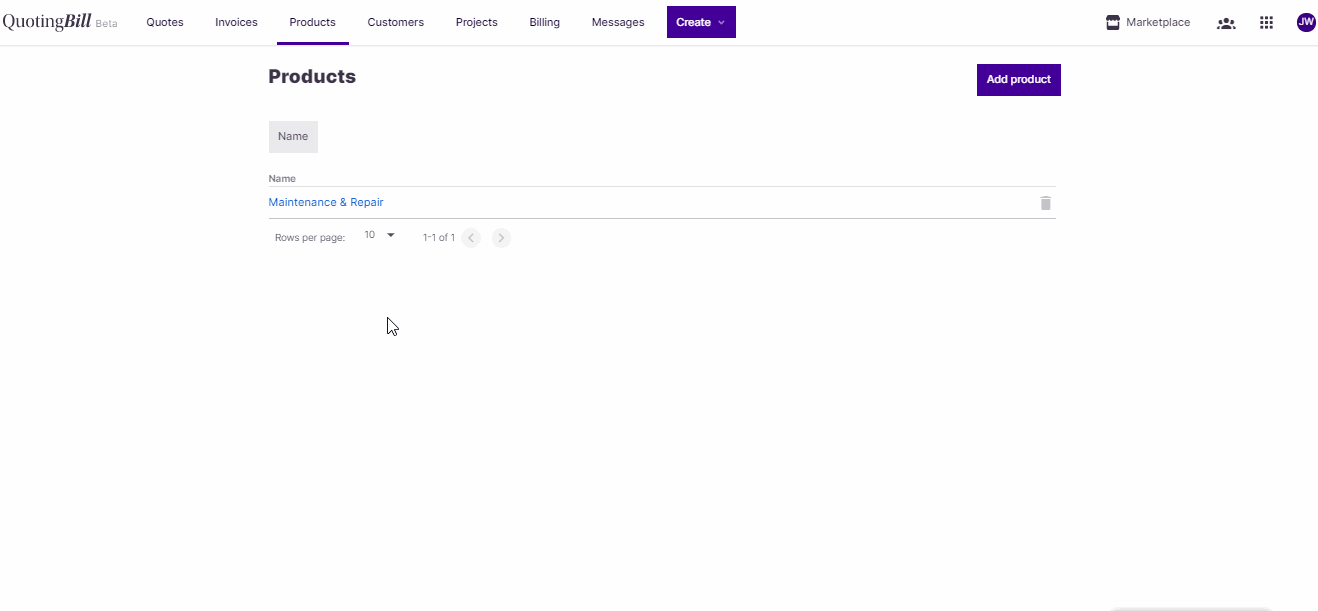Click the 1-1 of 1 pagination text
This screenshot has height=611, width=1318.
[x=439, y=238]
